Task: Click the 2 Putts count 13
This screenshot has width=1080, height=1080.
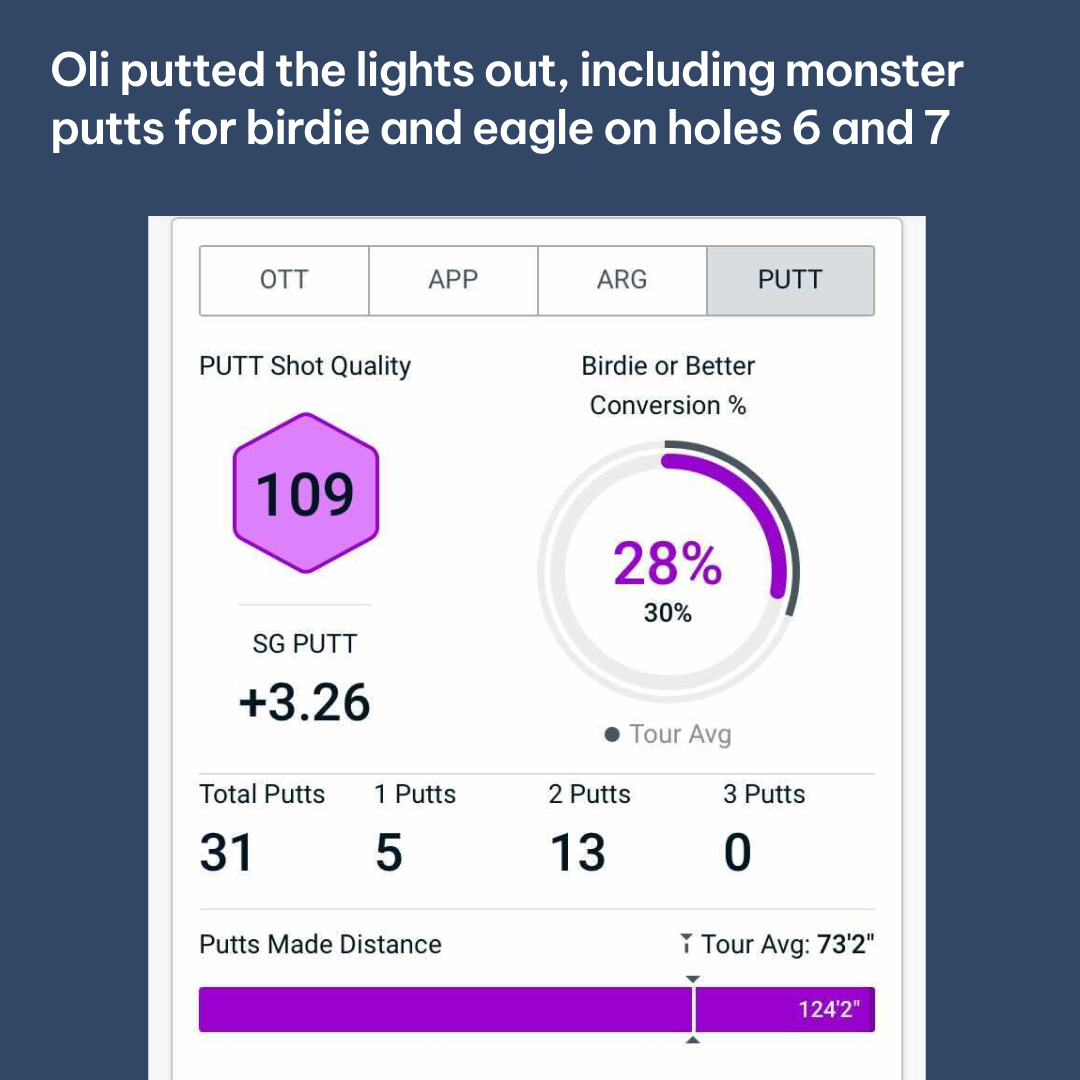Action: coord(577,853)
